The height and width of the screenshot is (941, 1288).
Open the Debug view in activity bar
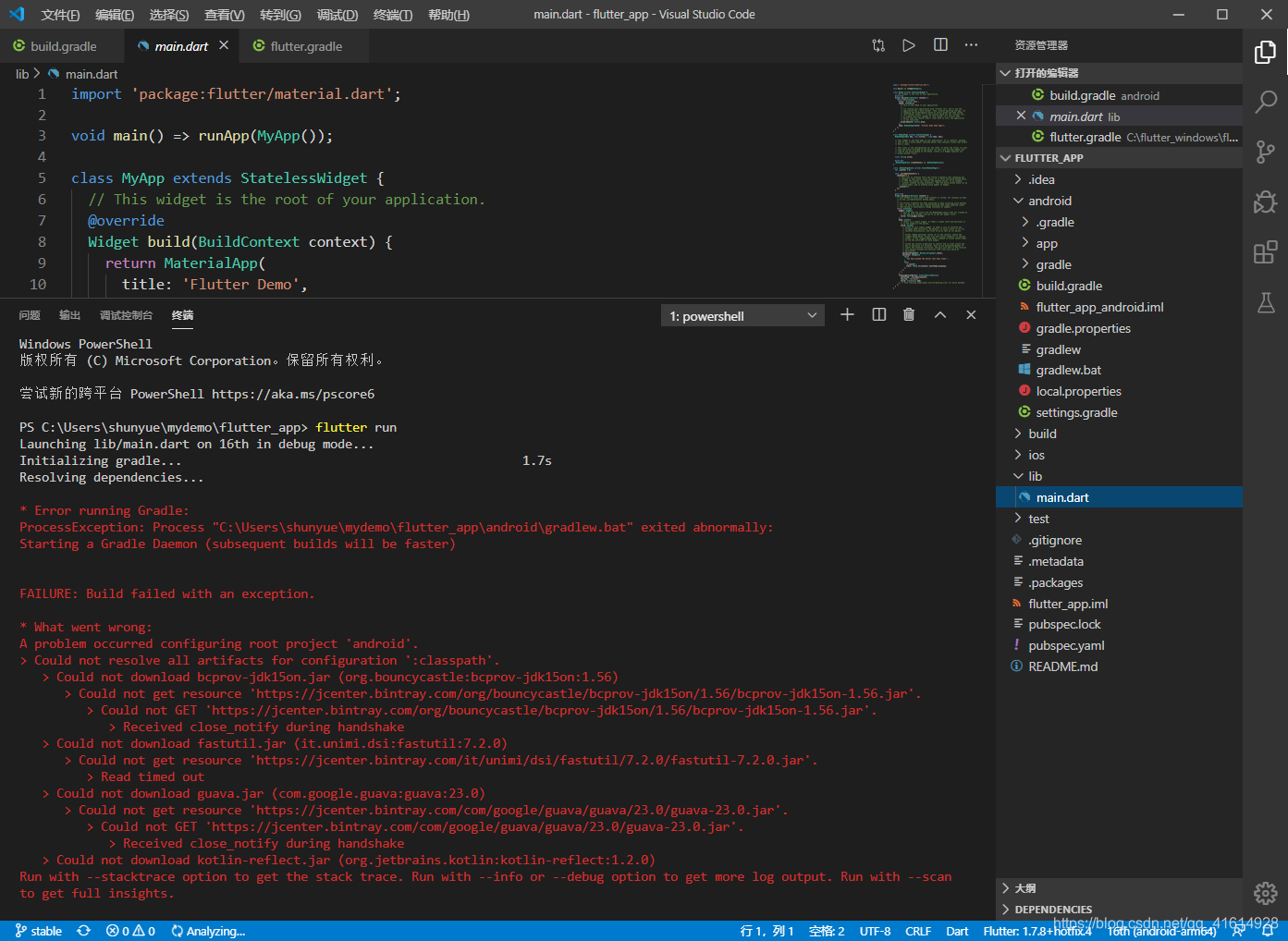pos(1265,202)
